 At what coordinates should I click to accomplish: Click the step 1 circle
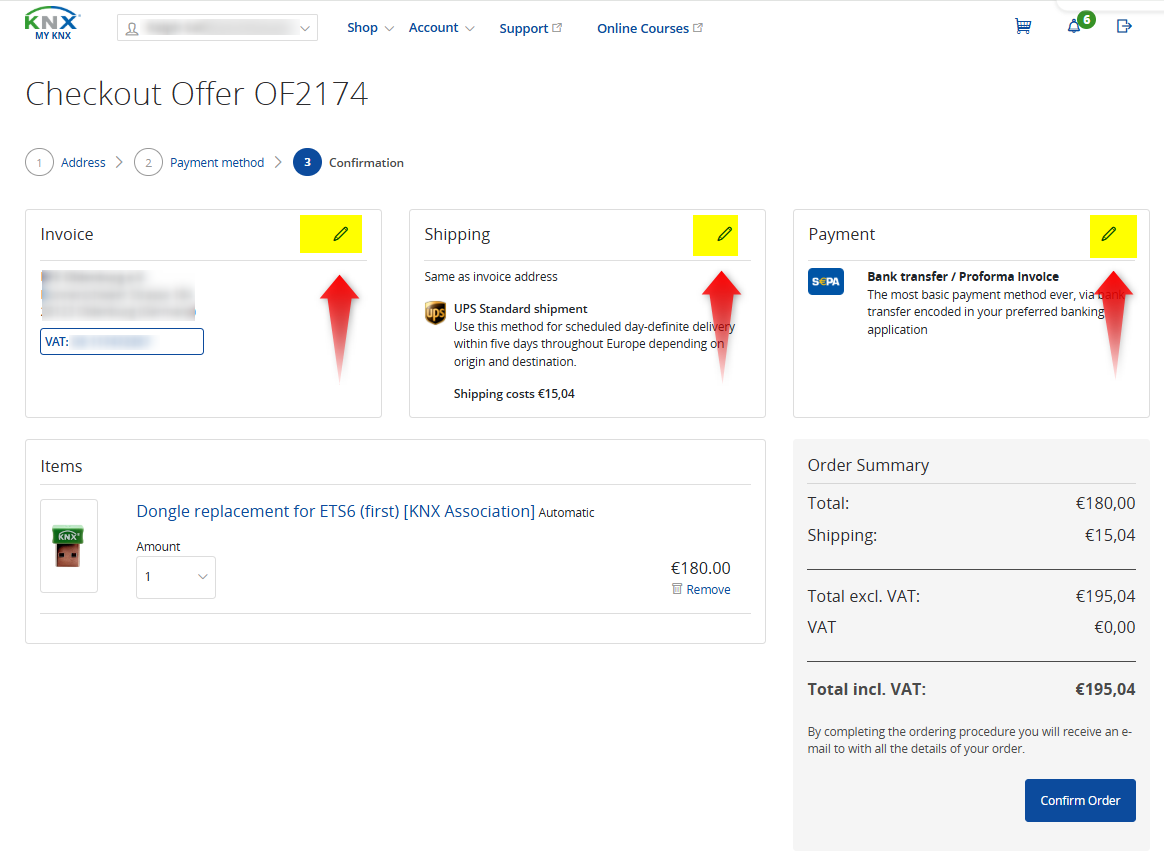(39, 162)
